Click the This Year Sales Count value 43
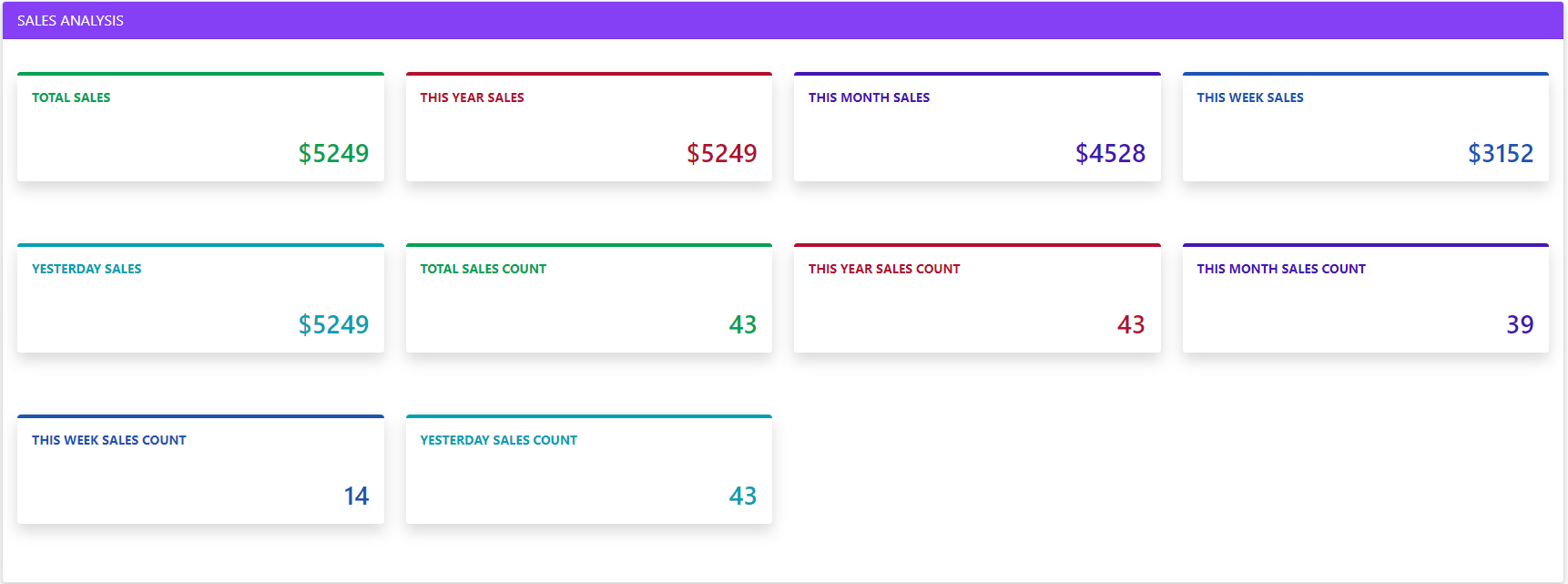 click(x=1130, y=324)
